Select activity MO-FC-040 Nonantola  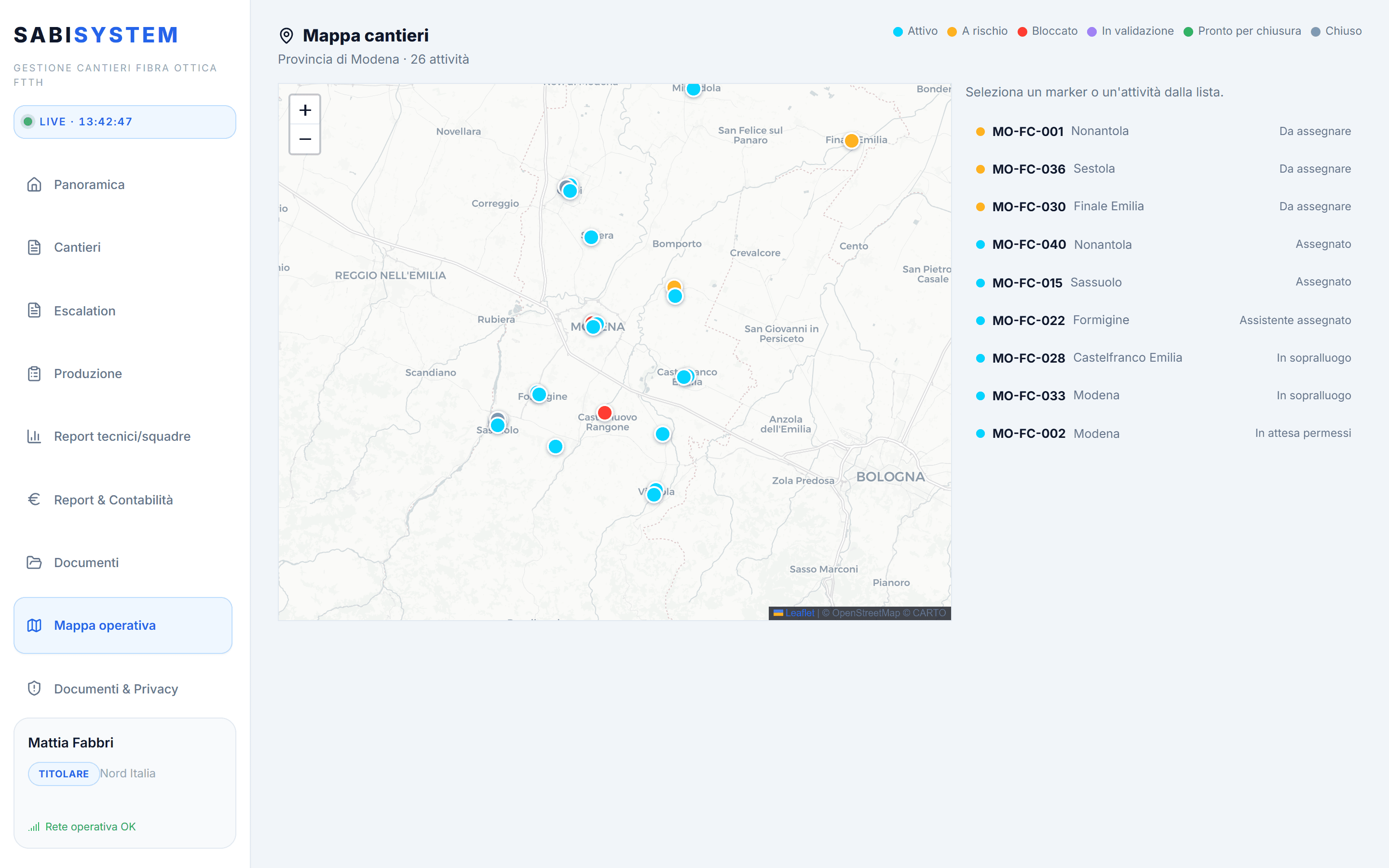[1163, 244]
